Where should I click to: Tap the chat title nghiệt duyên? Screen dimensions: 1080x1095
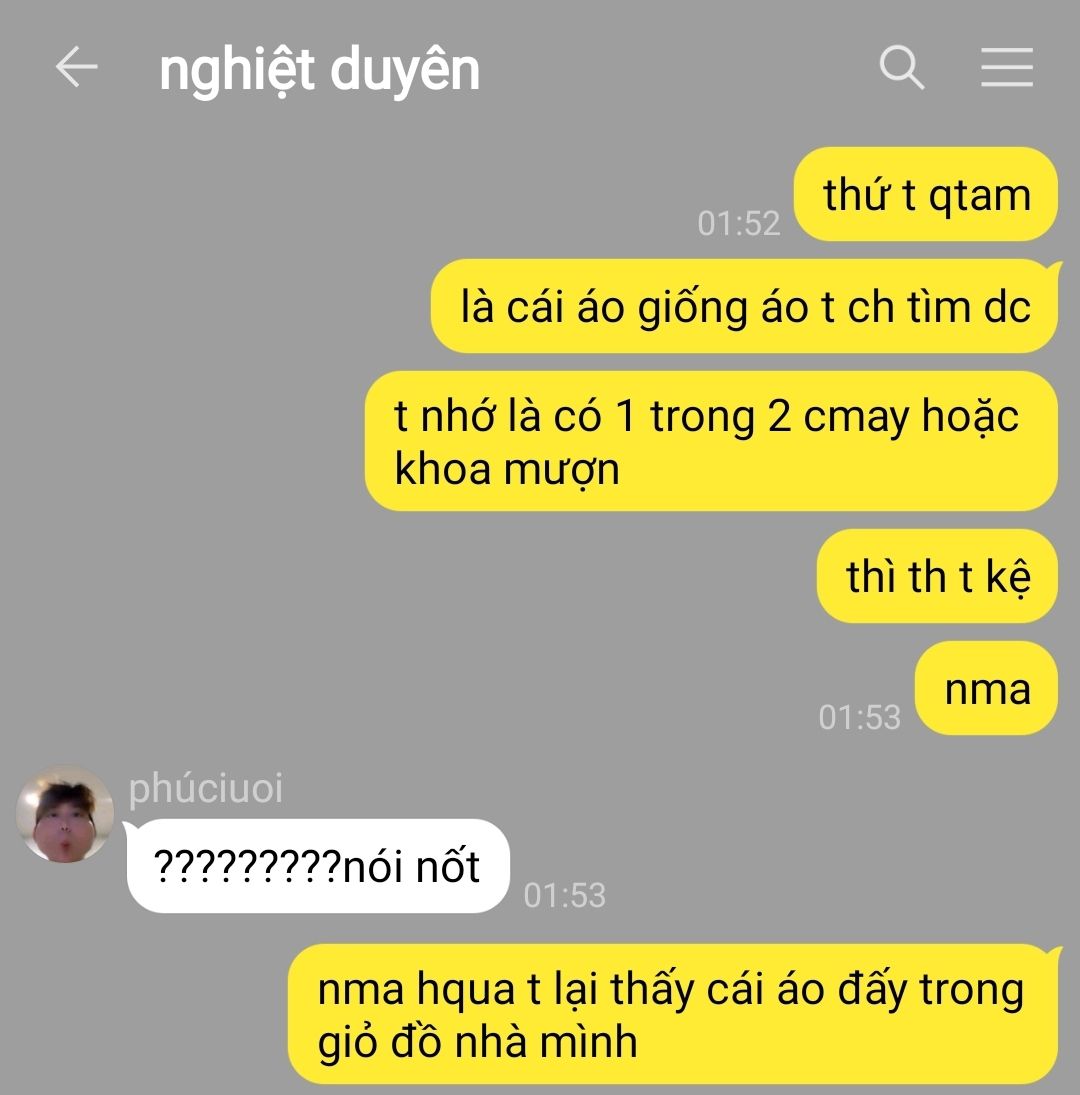click(319, 71)
